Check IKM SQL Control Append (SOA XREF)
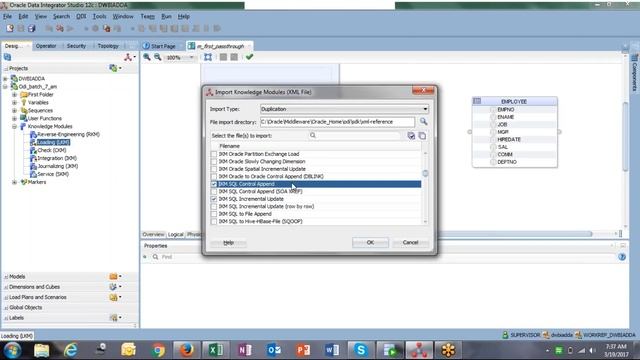Viewport: 640px width, 360px height. point(214,191)
